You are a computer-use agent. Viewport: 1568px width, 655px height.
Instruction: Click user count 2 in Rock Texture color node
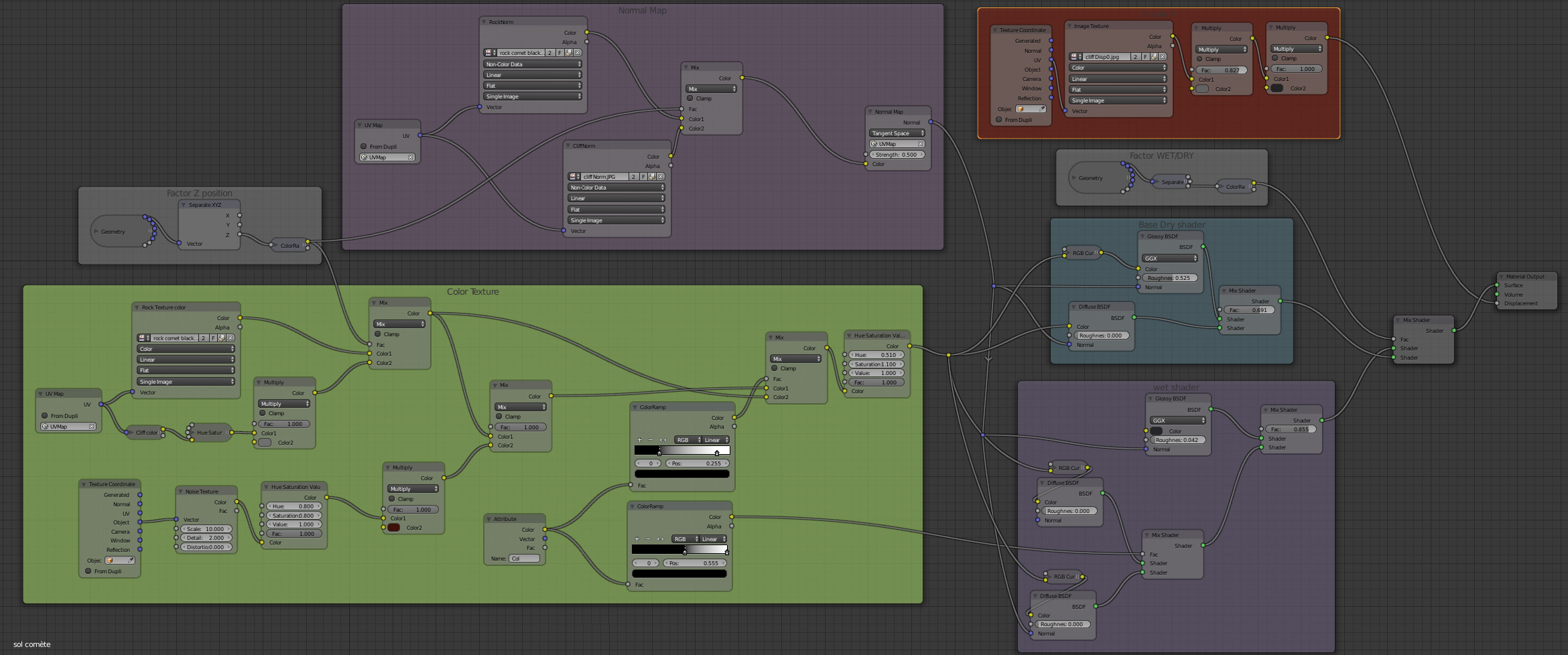[x=203, y=338]
